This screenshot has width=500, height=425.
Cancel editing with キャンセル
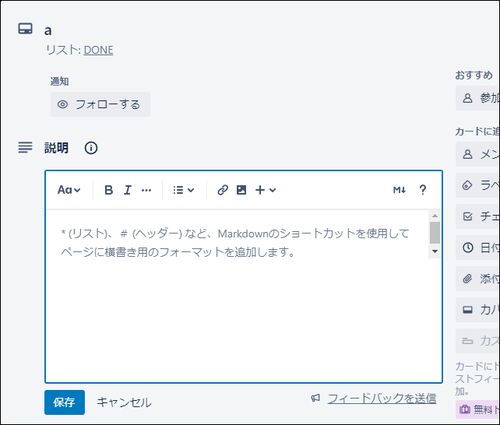click(124, 402)
